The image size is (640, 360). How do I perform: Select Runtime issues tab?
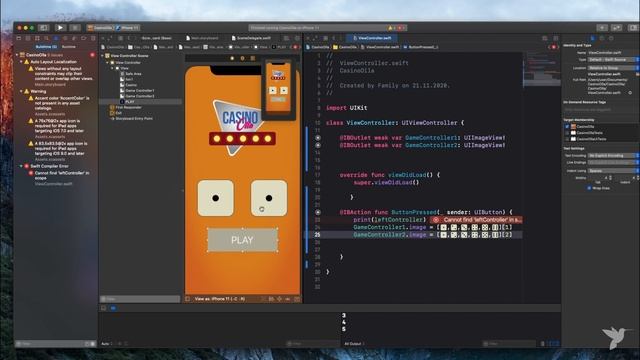(x=69, y=47)
